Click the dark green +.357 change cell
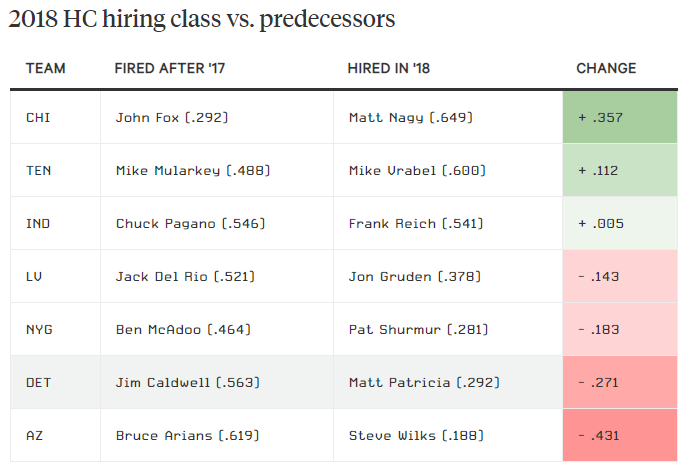 620,118
